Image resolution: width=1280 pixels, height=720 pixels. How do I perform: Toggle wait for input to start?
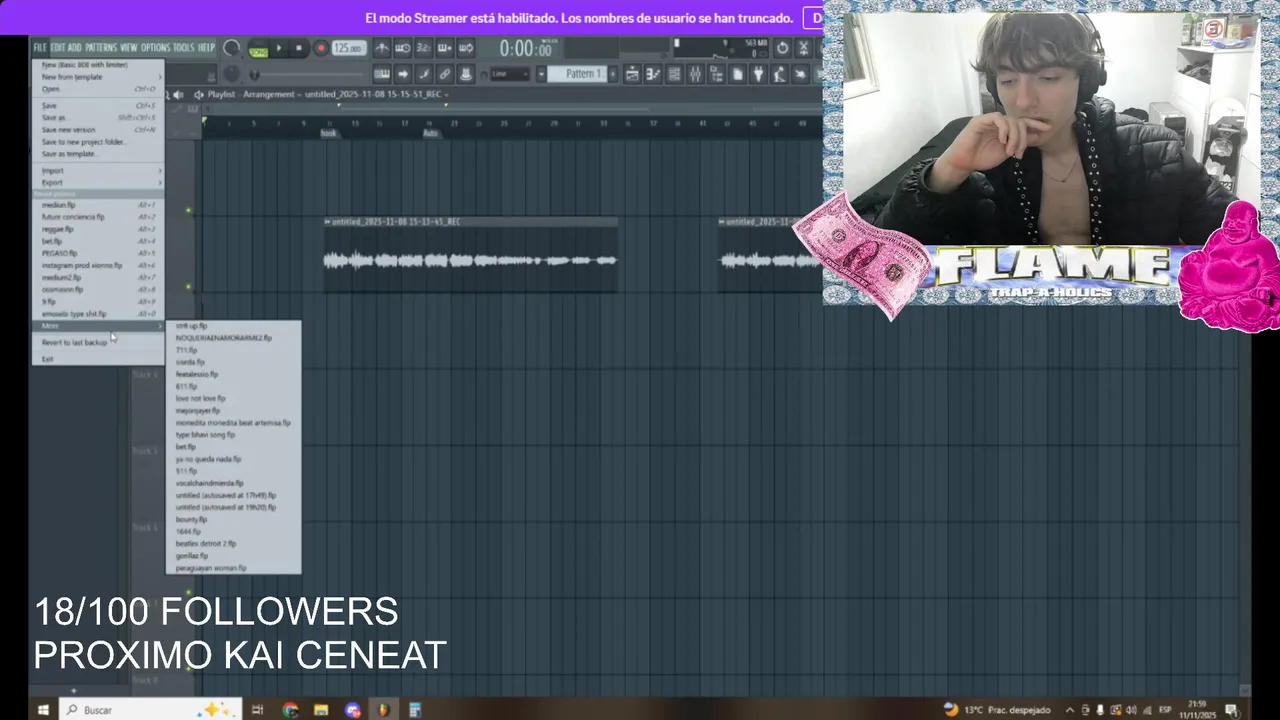click(x=402, y=48)
